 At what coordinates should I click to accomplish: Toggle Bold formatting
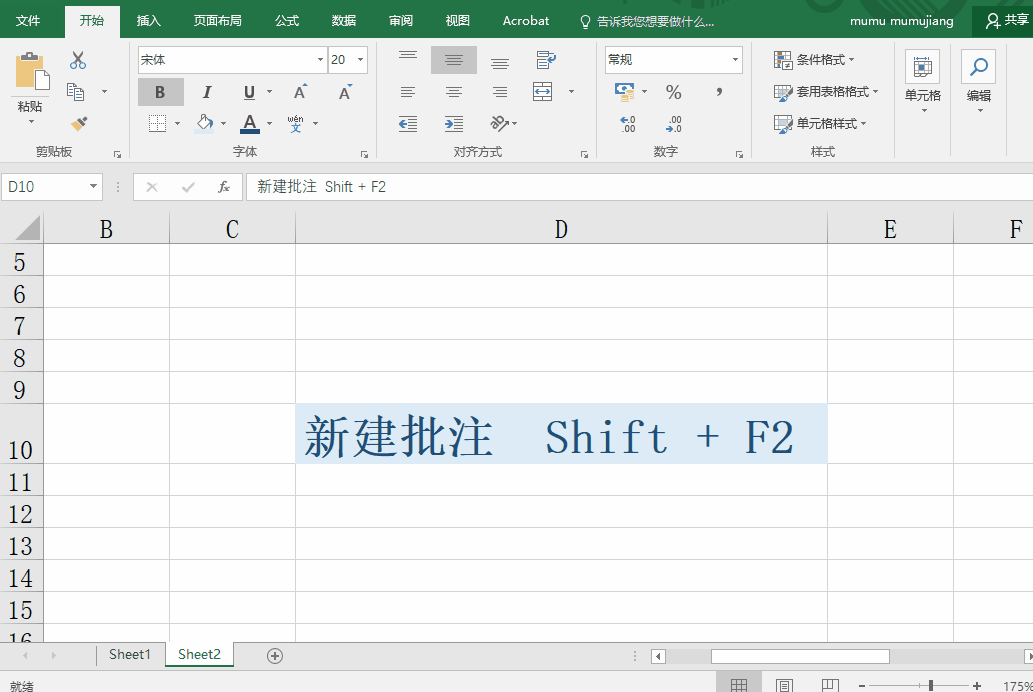coord(160,92)
